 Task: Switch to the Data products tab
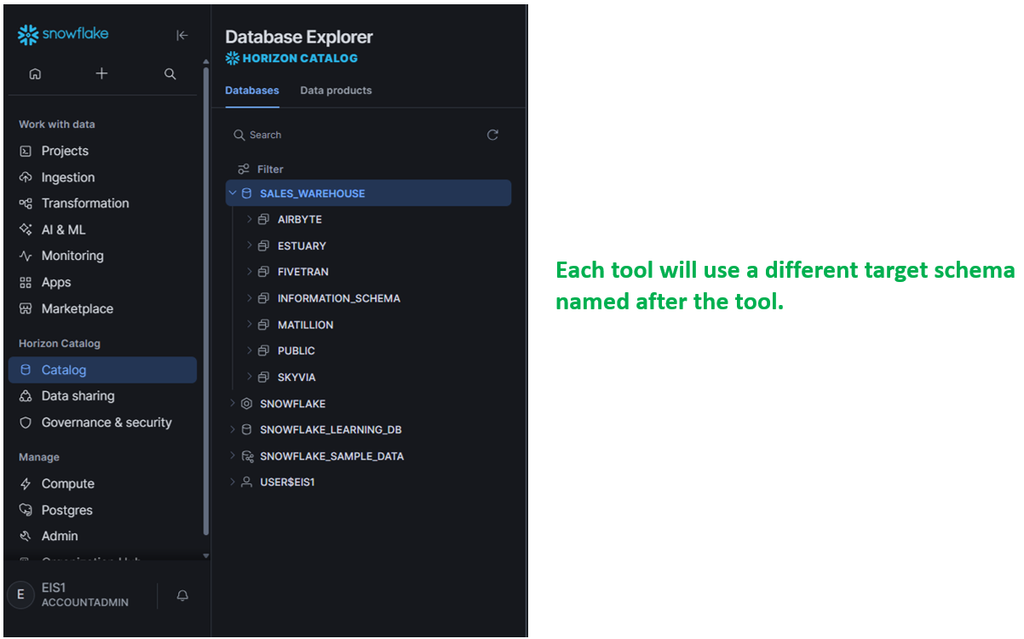[x=336, y=91]
